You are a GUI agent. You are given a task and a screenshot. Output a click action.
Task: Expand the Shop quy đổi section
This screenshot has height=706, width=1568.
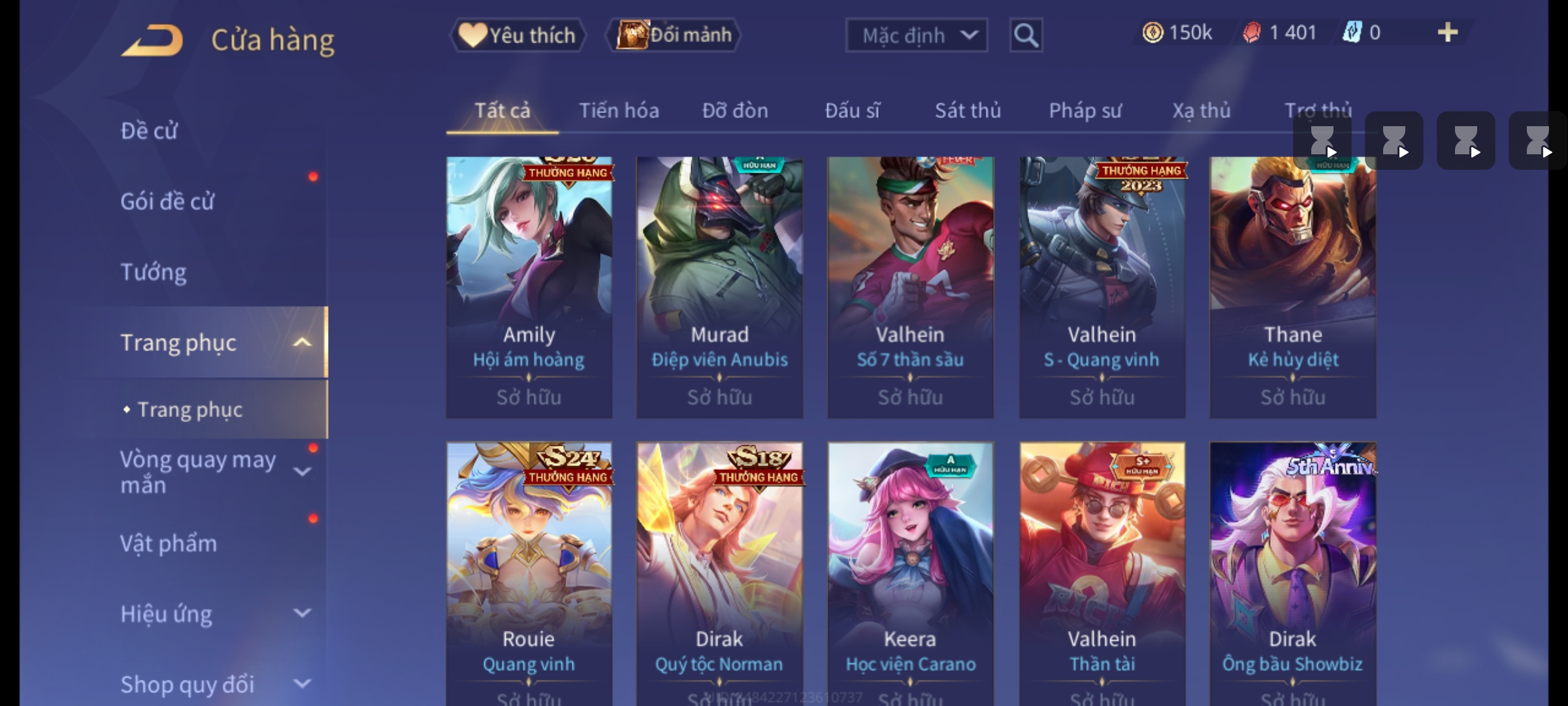coord(302,684)
